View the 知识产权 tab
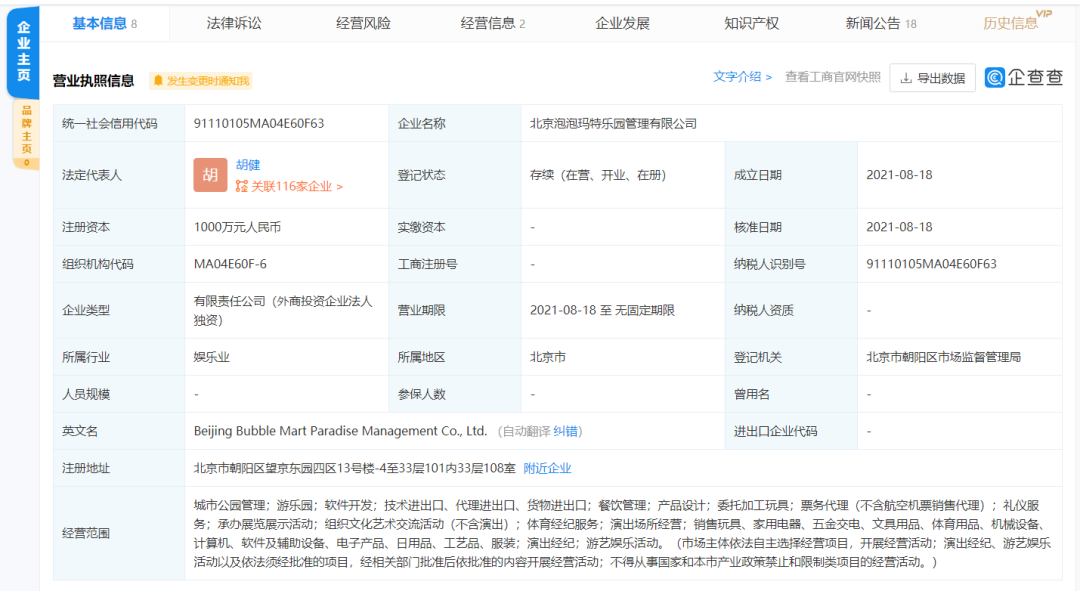 click(x=751, y=23)
